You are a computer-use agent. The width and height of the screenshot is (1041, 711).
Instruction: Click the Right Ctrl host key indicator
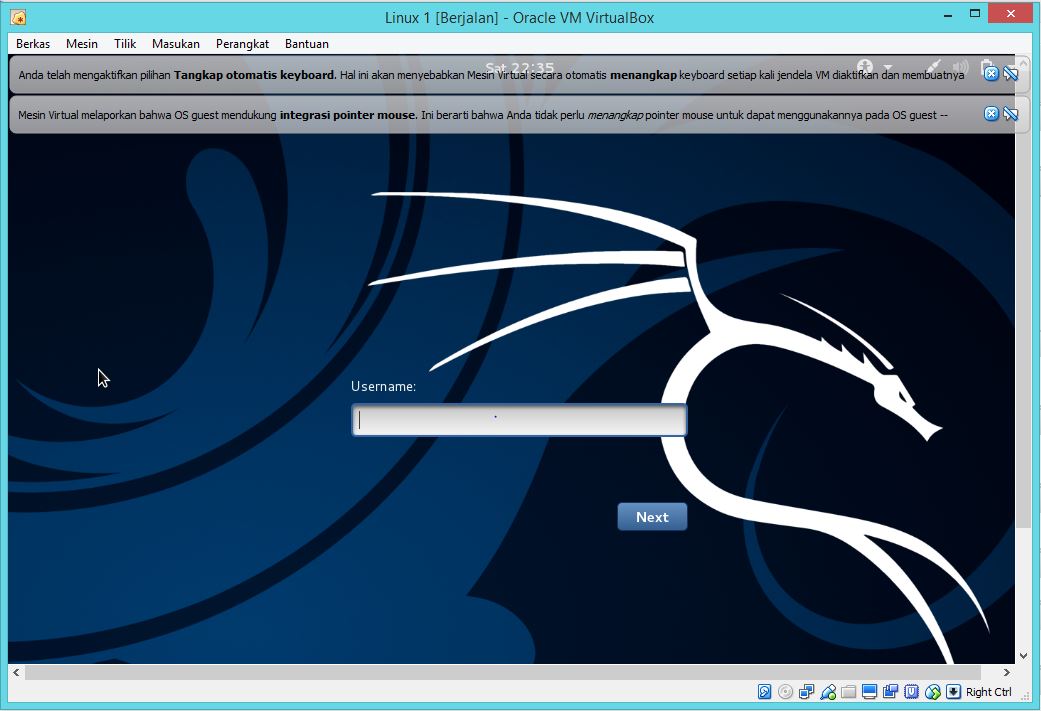(987, 692)
